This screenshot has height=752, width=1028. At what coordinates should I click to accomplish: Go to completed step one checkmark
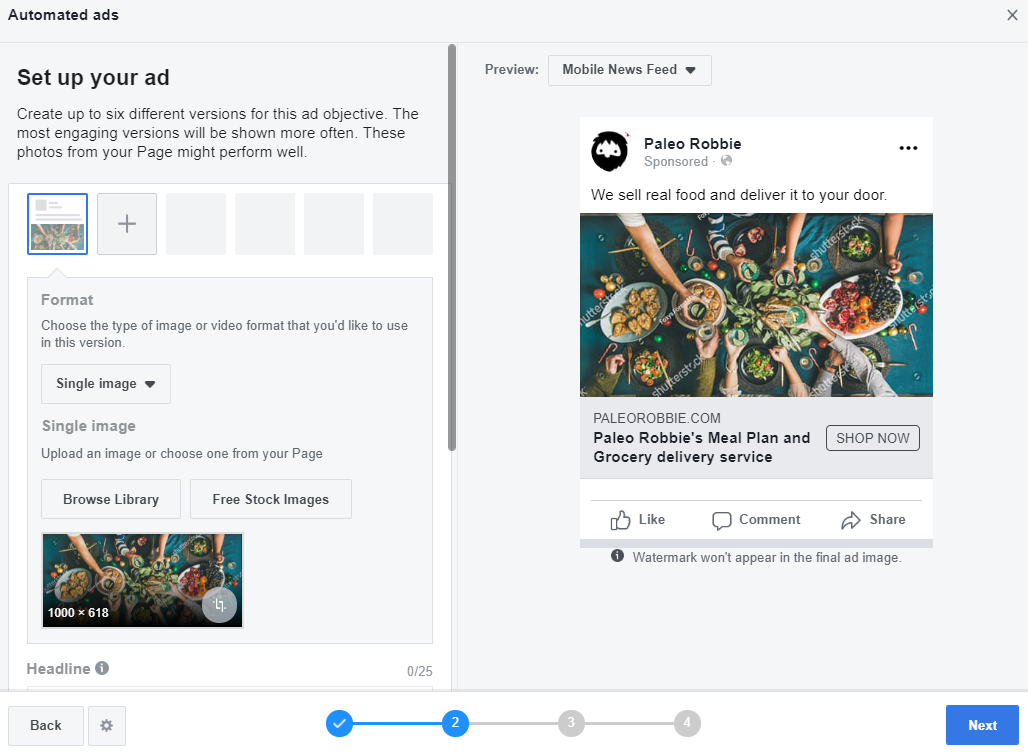[x=339, y=723]
